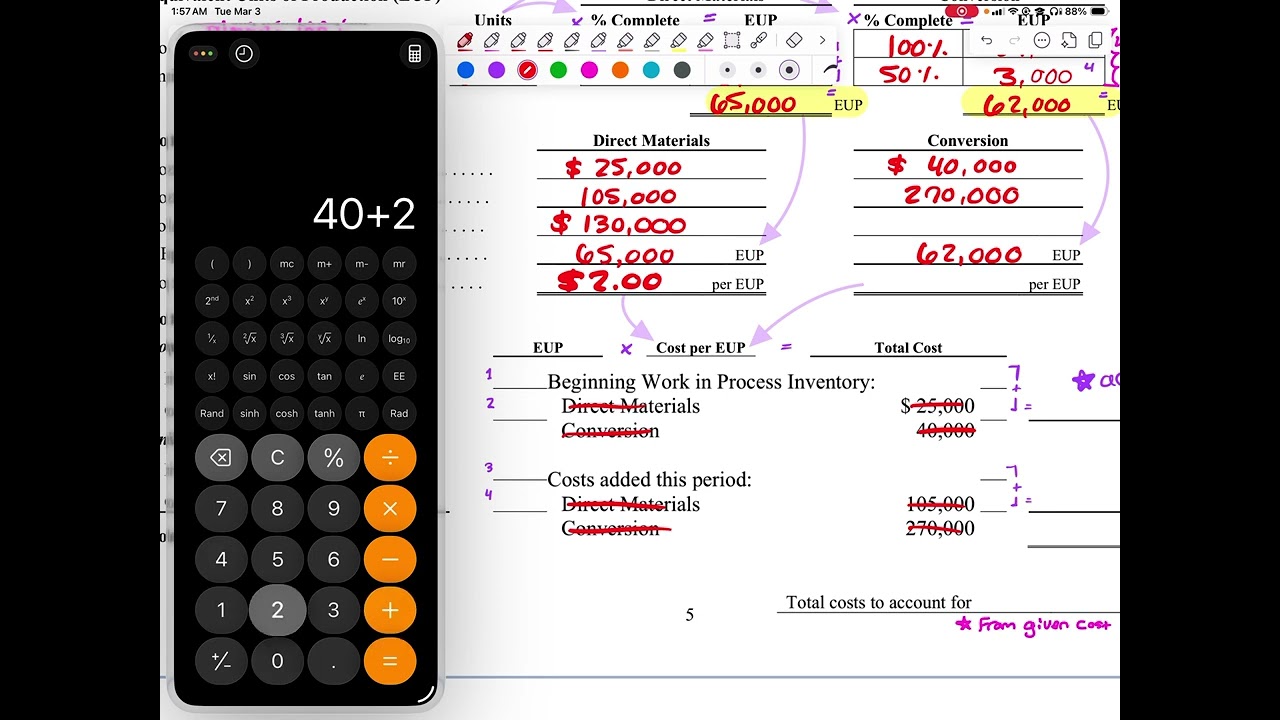Tap the calculator backspace delete key
The width and height of the screenshot is (1280, 720).
coord(221,458)
